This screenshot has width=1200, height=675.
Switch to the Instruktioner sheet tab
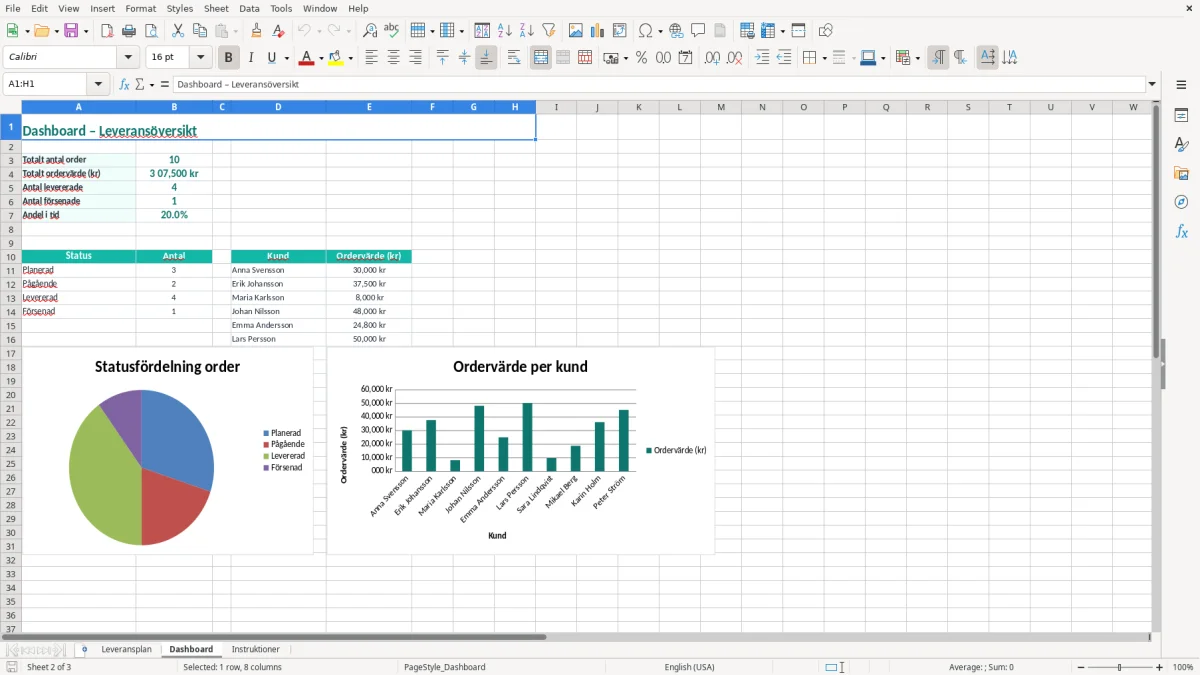256,649
